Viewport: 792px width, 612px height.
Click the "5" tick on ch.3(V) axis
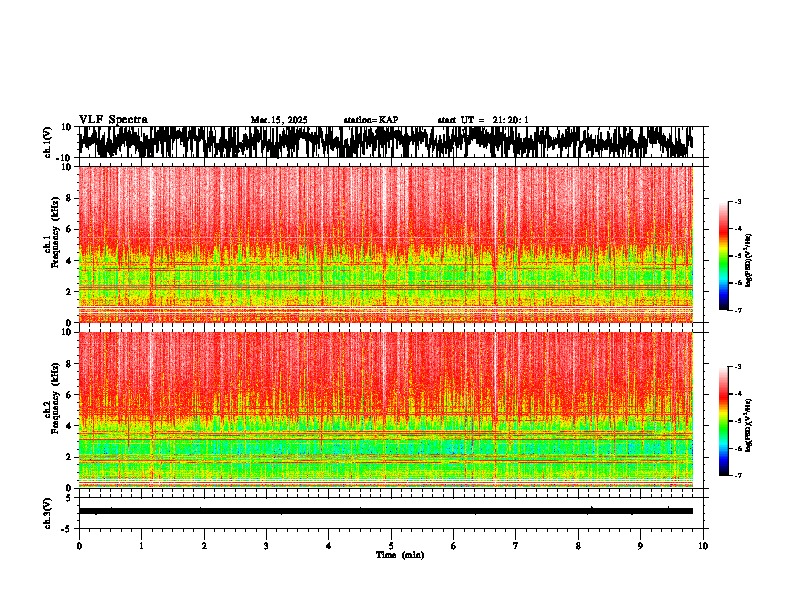pos(69,498)
